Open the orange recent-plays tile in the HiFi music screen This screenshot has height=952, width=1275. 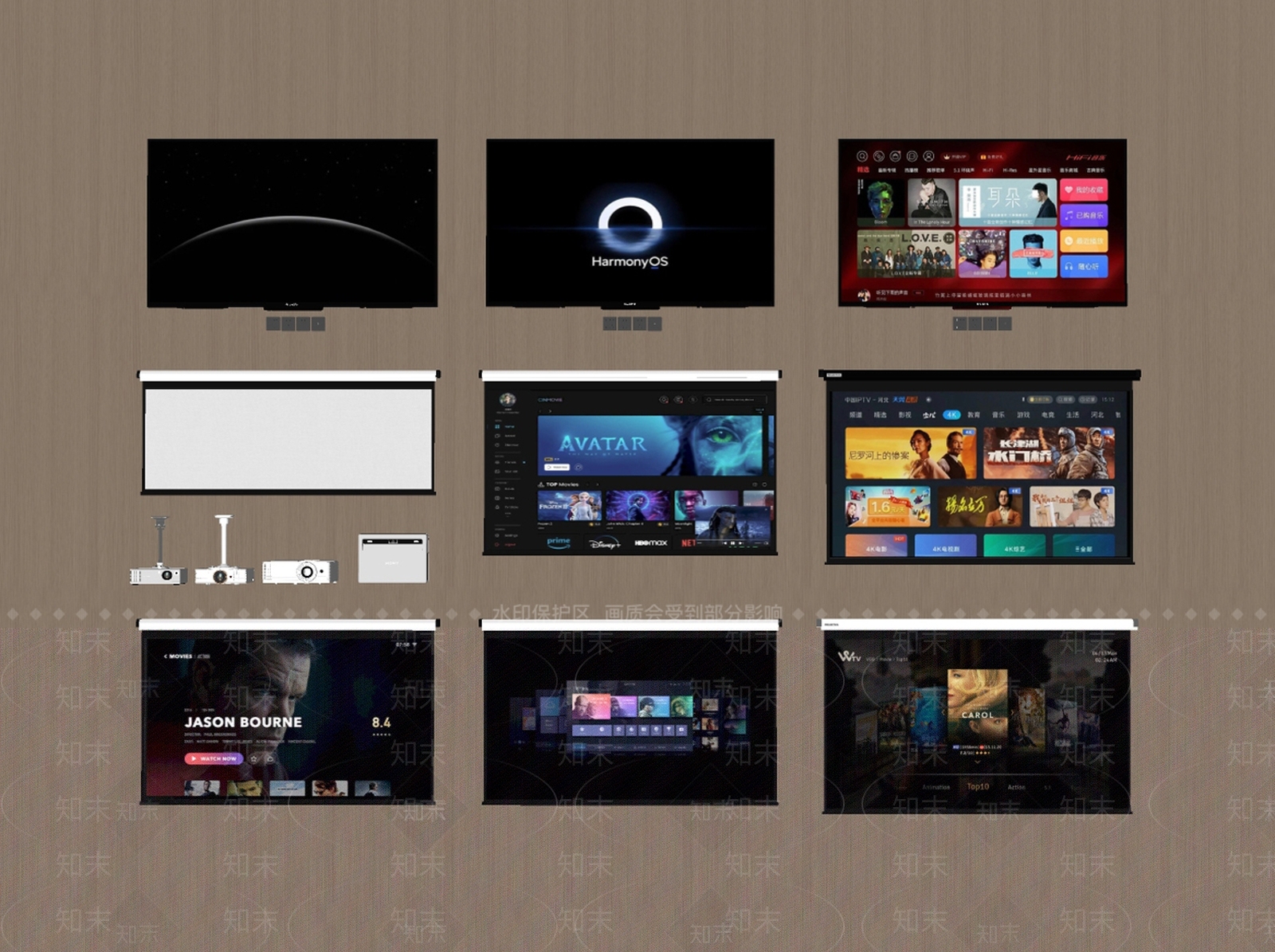pos(1084,241)
